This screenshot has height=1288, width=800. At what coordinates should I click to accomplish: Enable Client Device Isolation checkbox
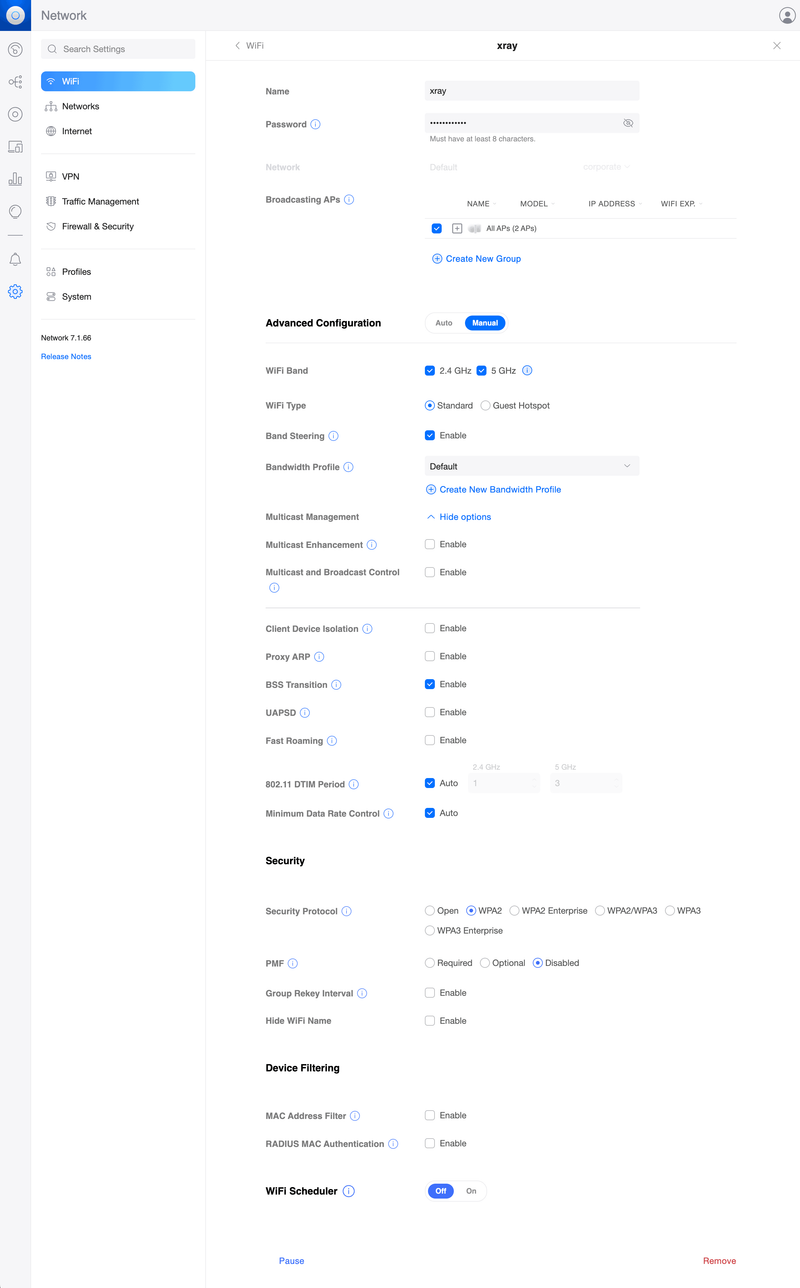[430, 629]
